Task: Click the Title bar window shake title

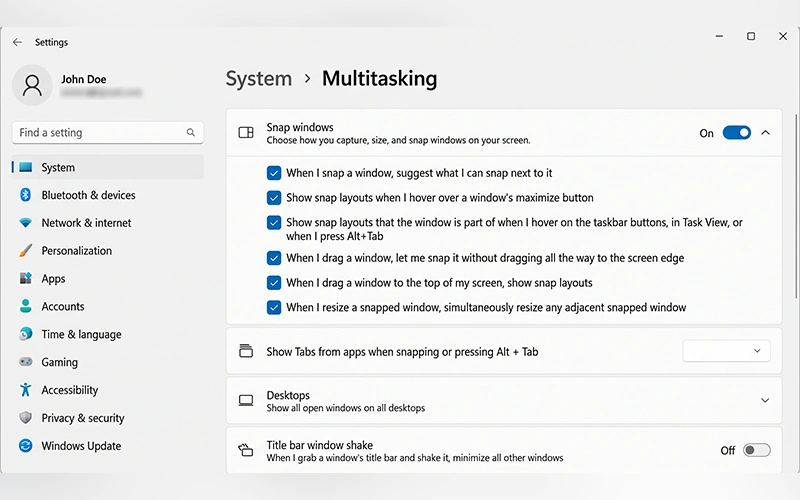Action: [x=319, y=445]
